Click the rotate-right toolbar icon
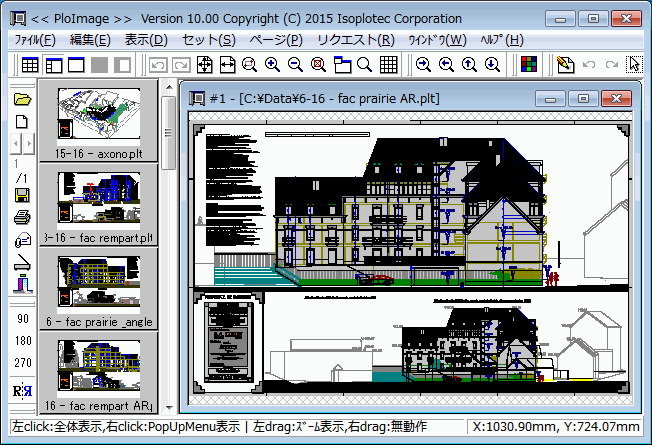Screen dimensions: 652x445 tap(181, 65)
